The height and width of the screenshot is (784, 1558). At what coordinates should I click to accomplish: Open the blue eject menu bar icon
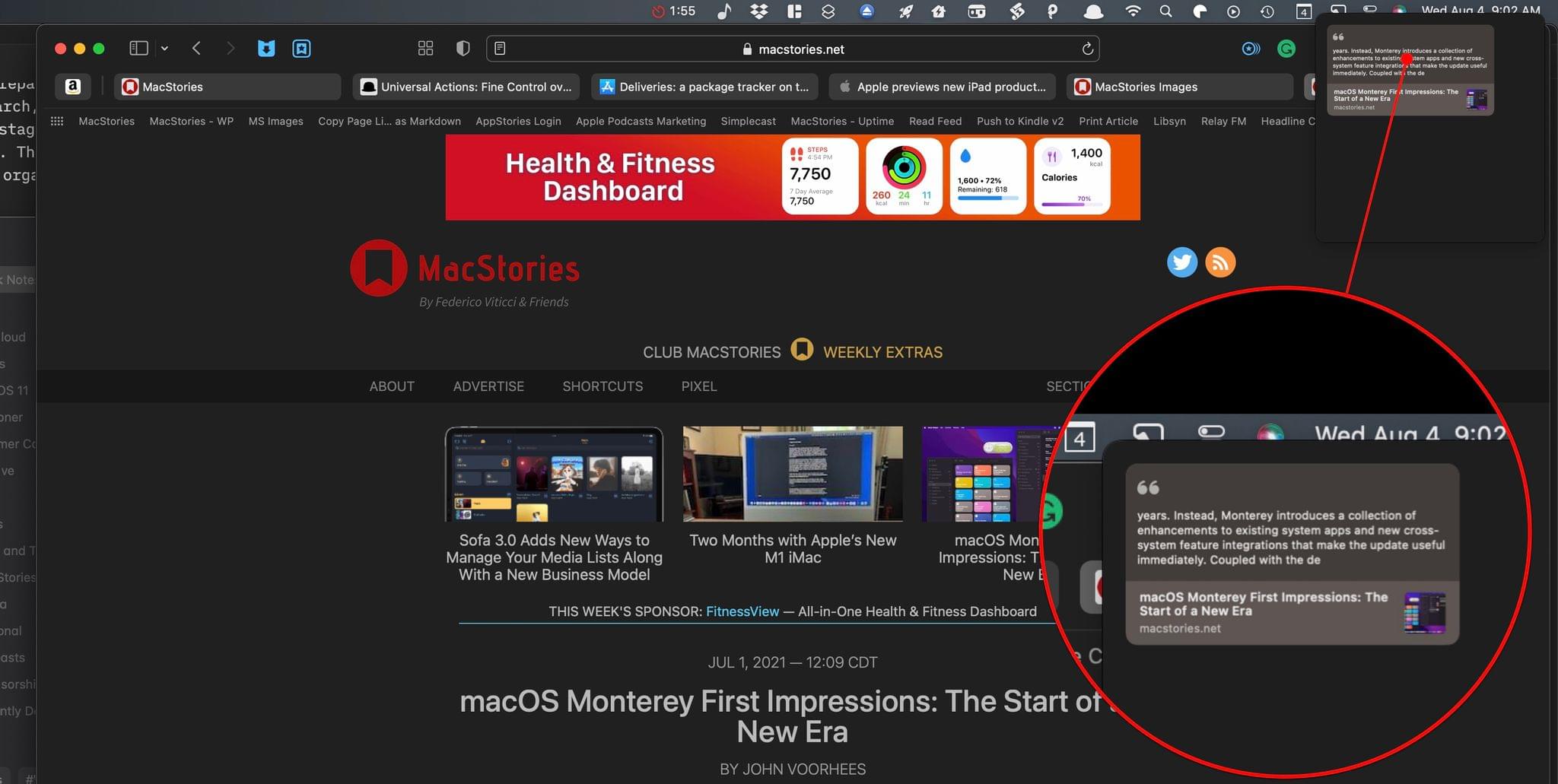pyautogui.click(x=866, y=11)
